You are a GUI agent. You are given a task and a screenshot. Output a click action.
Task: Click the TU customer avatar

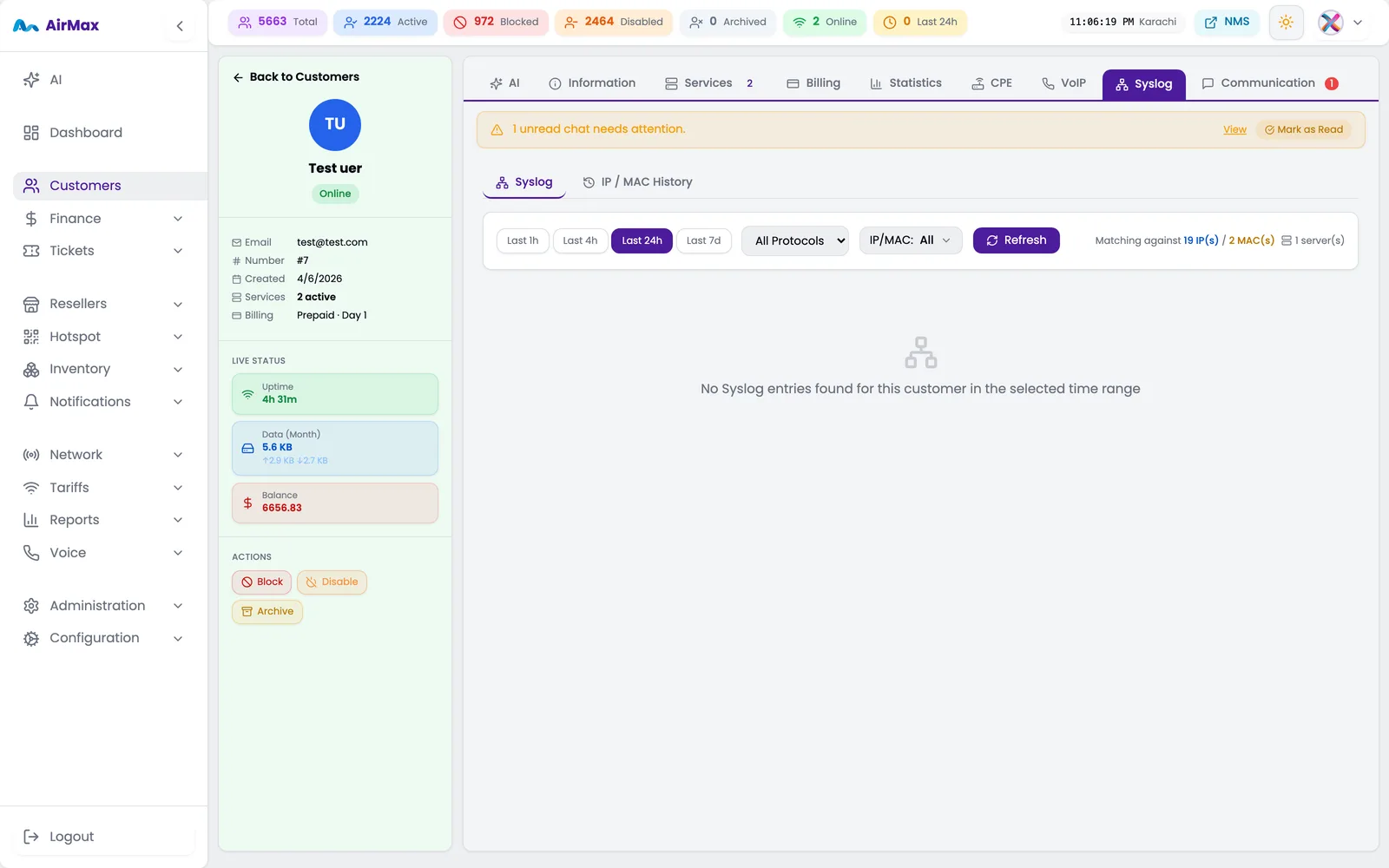point(335,125)
